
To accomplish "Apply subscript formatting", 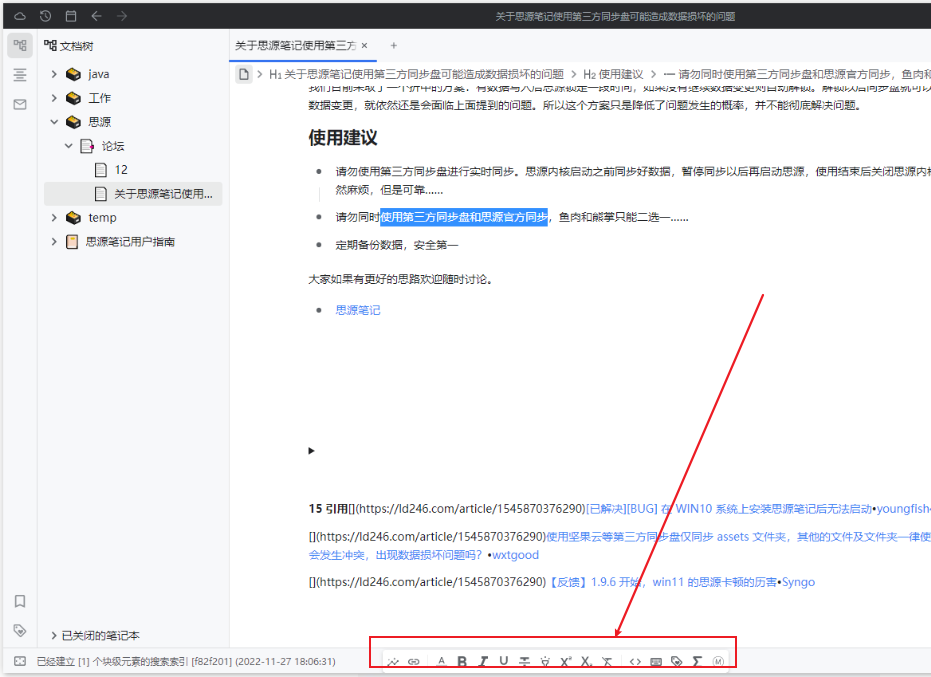I will tap(587, 661).
